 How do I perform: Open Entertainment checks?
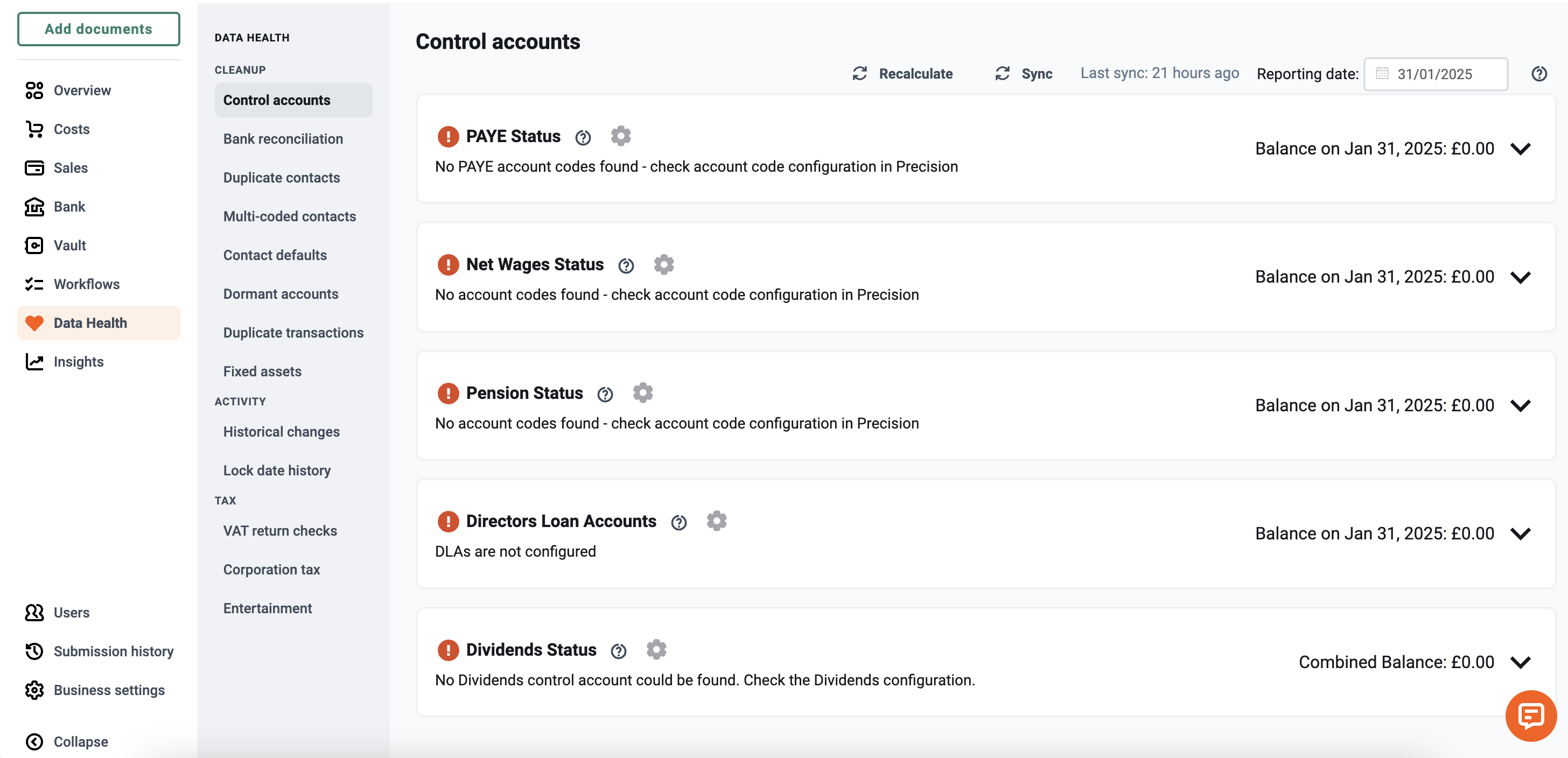[293, 608]
